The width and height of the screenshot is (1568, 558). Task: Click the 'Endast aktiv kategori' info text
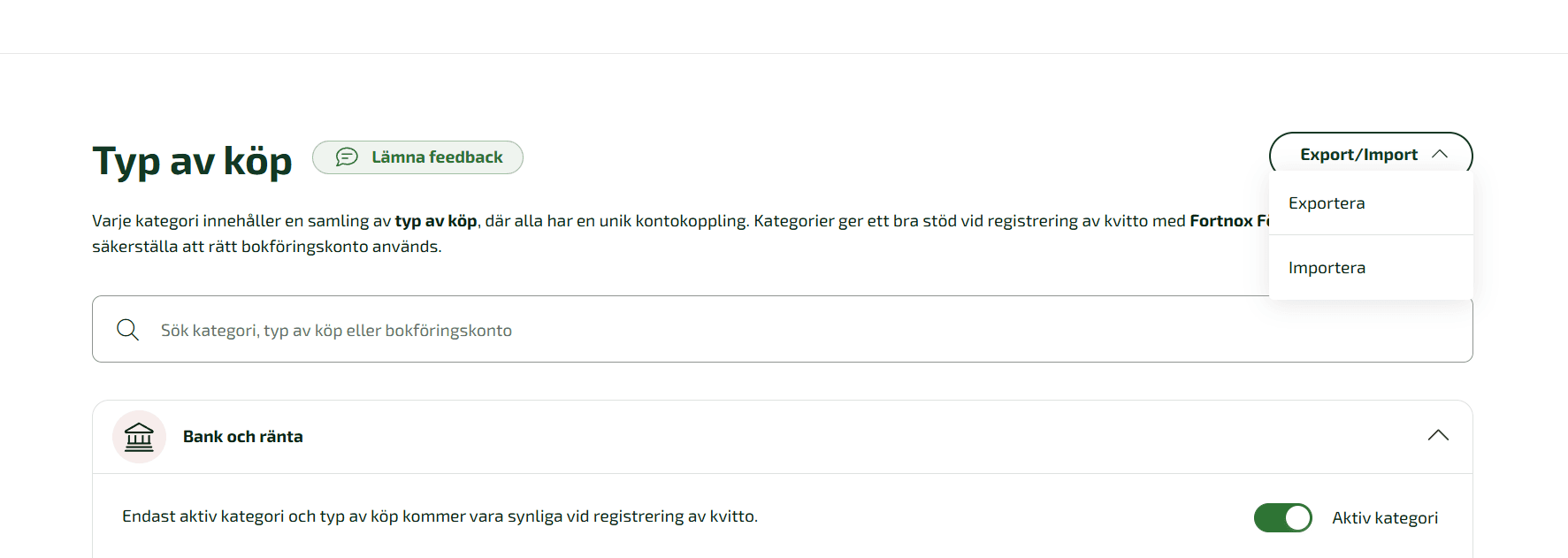[x=440, y=516]
